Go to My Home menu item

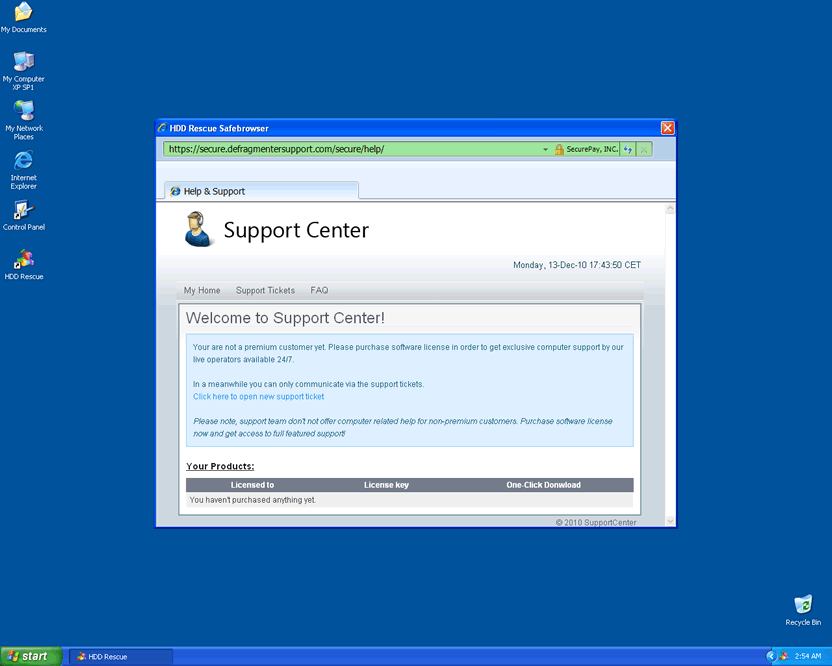[x=202, y=290]
